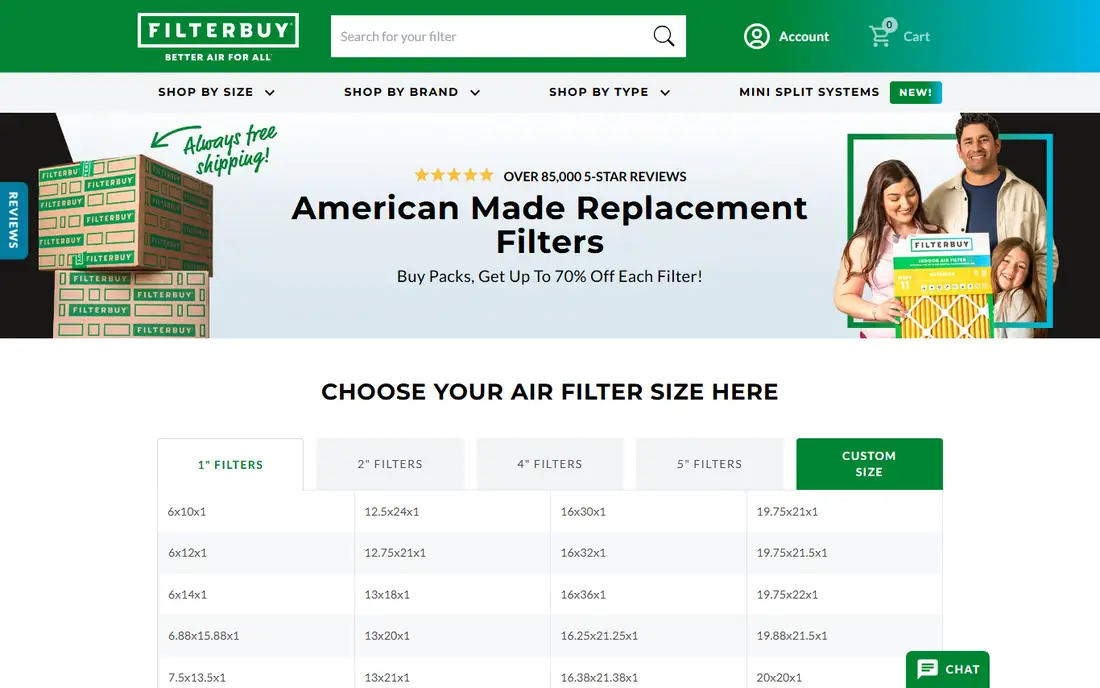Viewport: 1100px width, 688px height.
Task: Go to Mini Split Systems
Action: point(809,92)
